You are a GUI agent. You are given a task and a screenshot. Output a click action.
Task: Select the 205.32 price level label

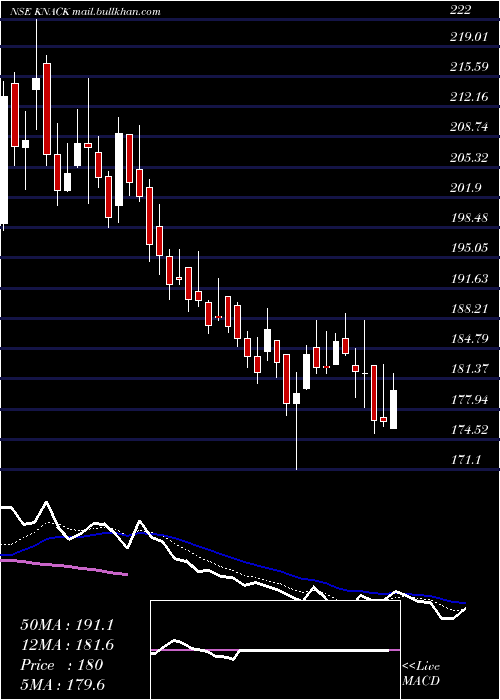pyautogui.click(x=469, y=158)
